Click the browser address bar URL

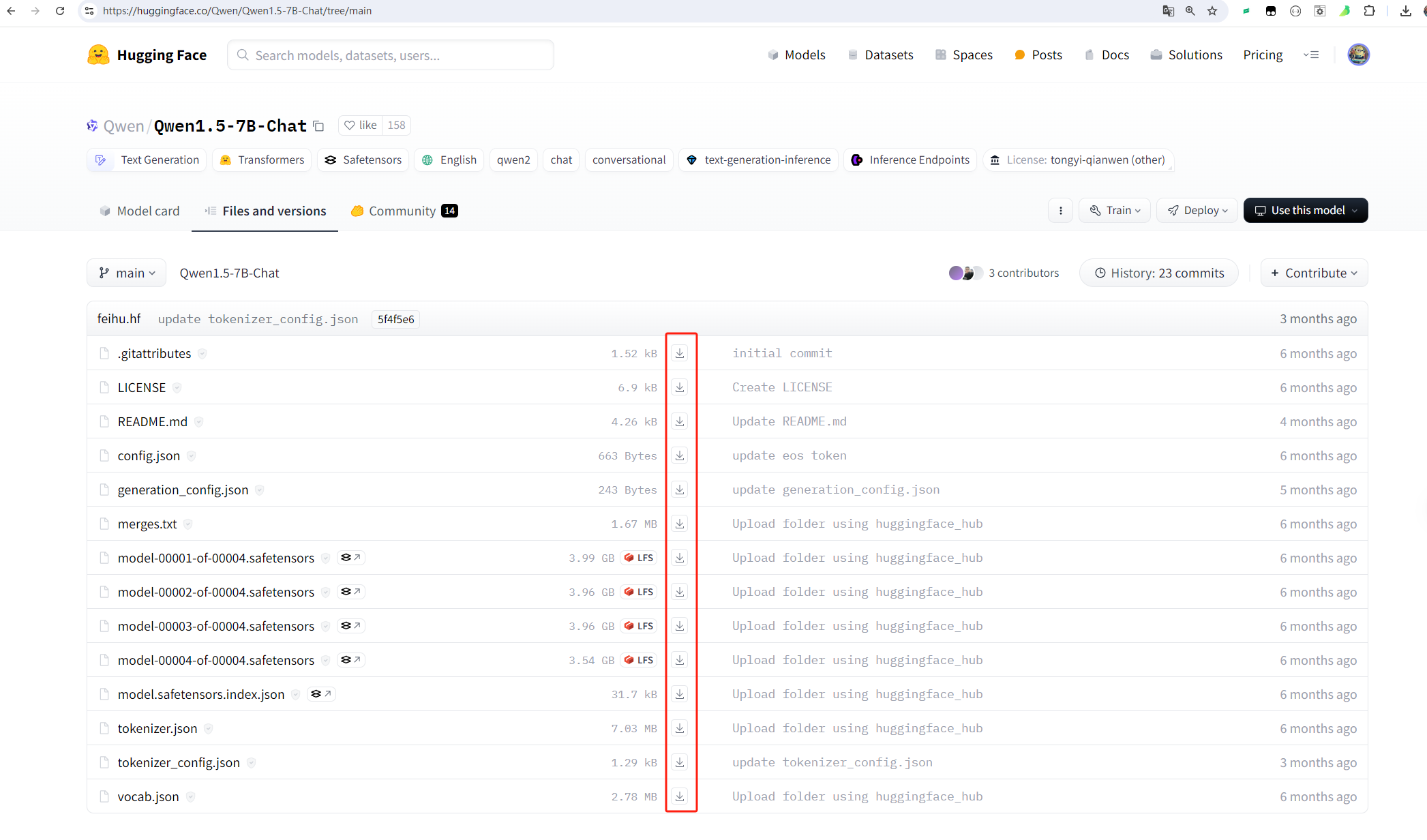[237, 11]
